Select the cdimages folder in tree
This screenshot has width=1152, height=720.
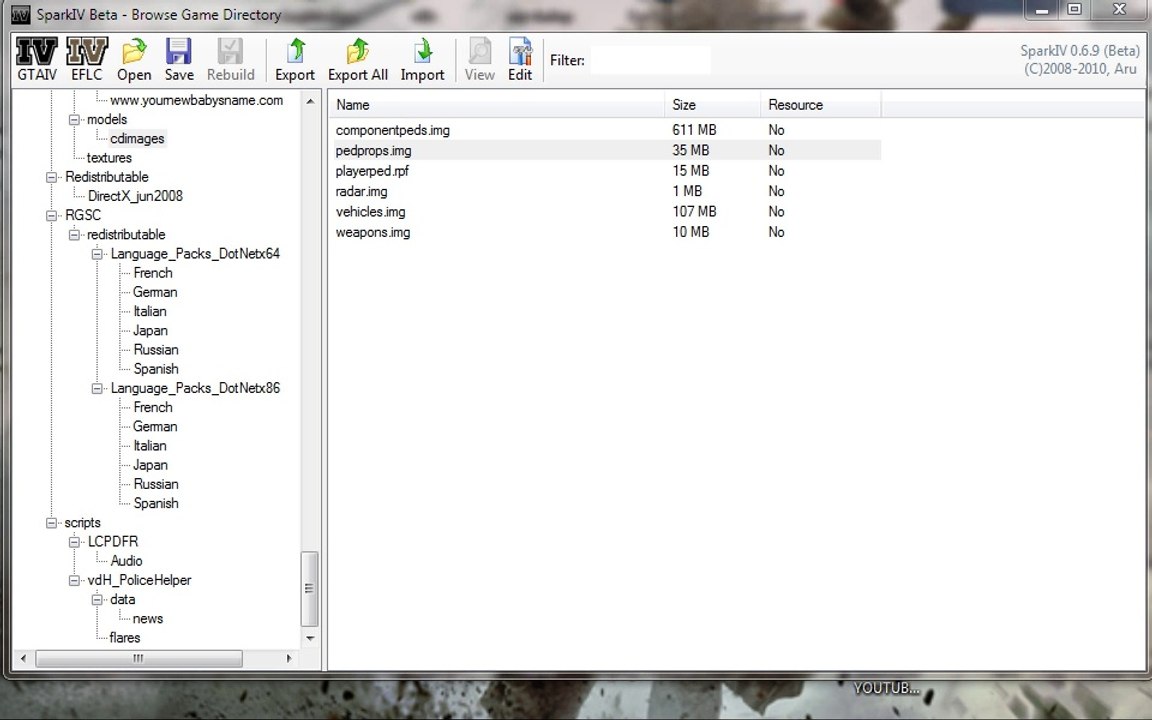[x=137, y=139]
